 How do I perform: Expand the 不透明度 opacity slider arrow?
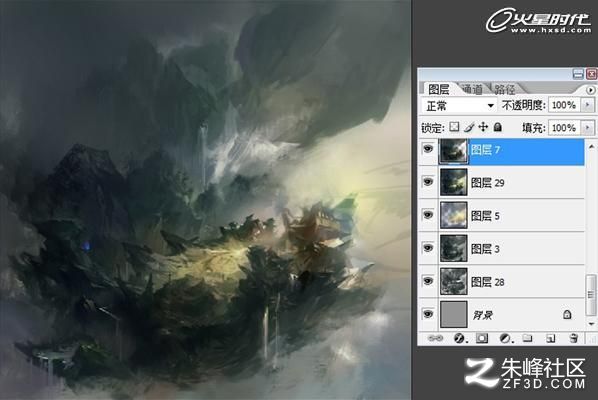point(587,105)
